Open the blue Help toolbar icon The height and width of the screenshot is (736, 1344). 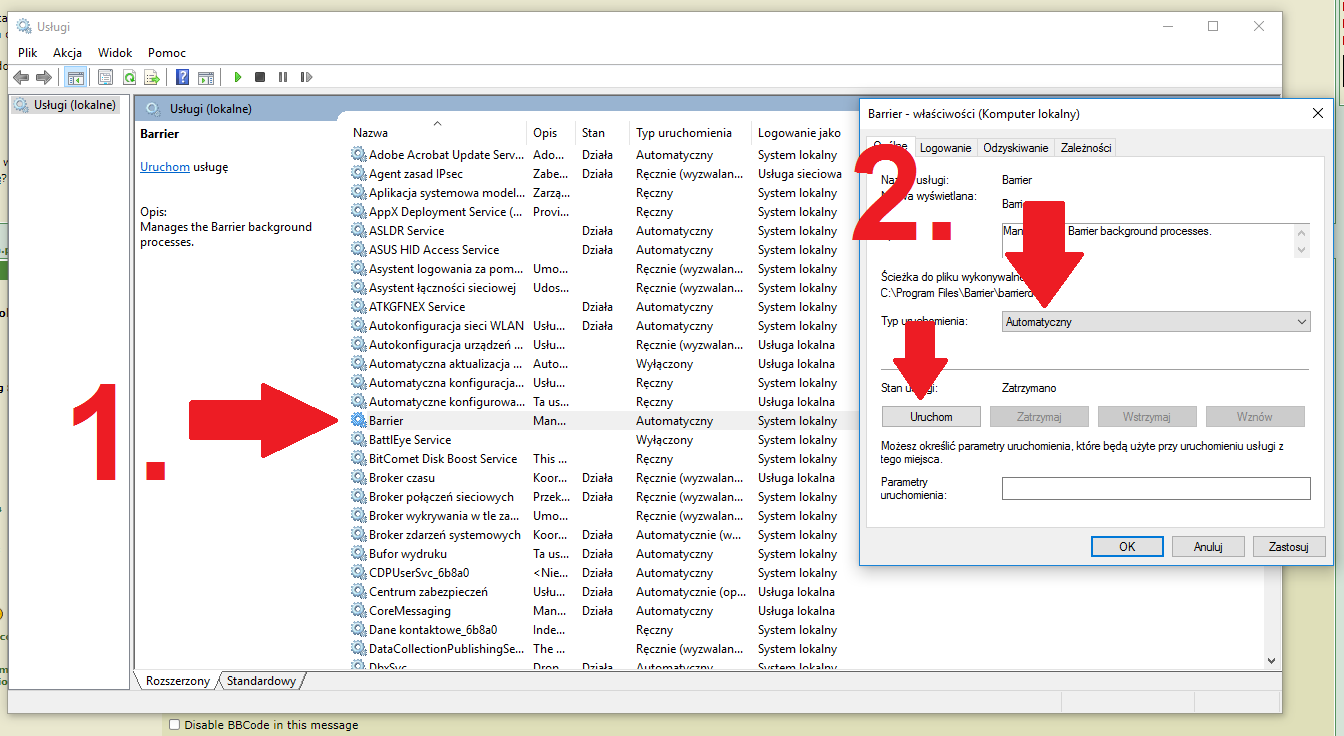point(183,77)
